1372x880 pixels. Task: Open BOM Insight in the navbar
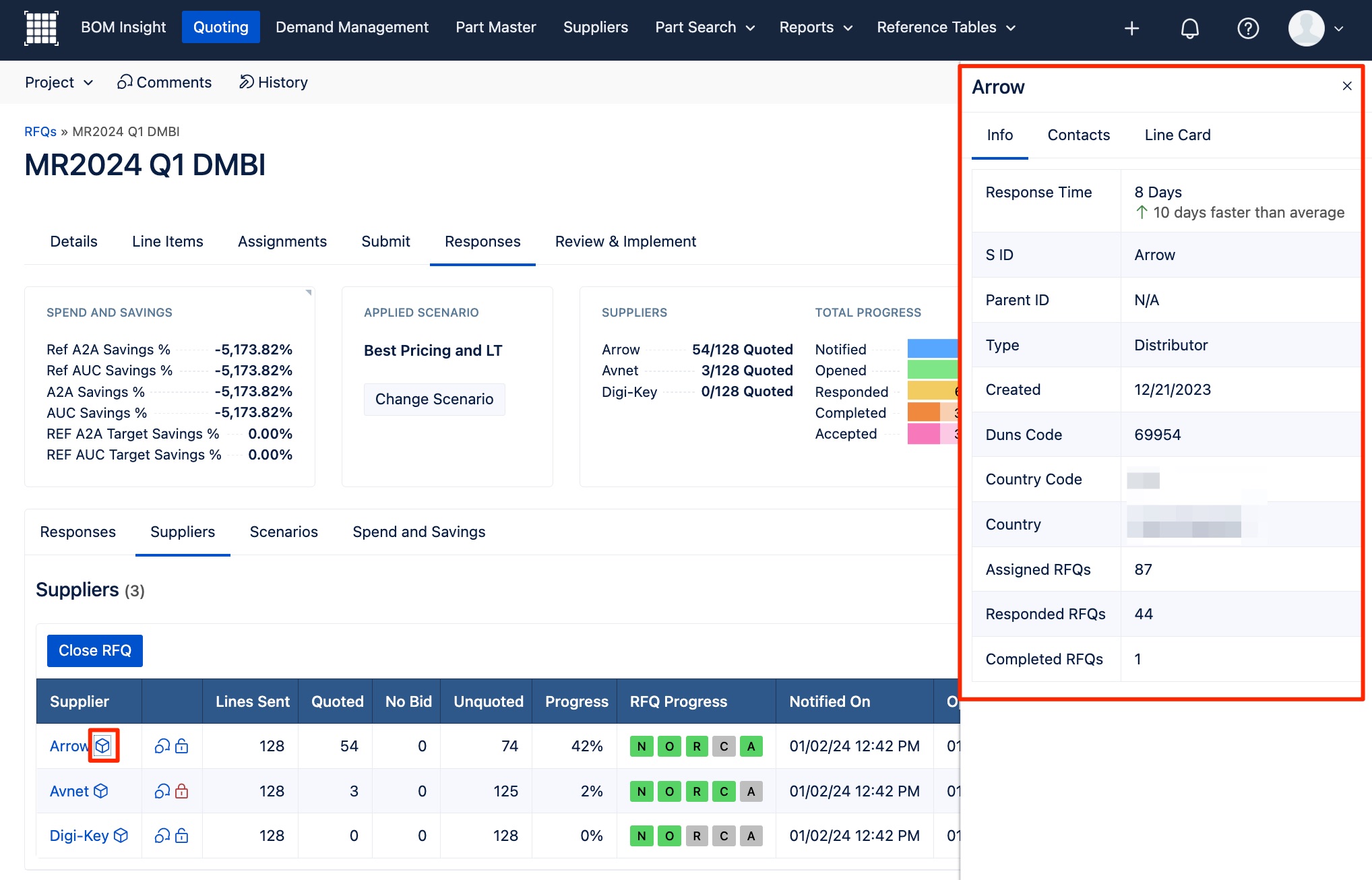[x=123, y=28]
